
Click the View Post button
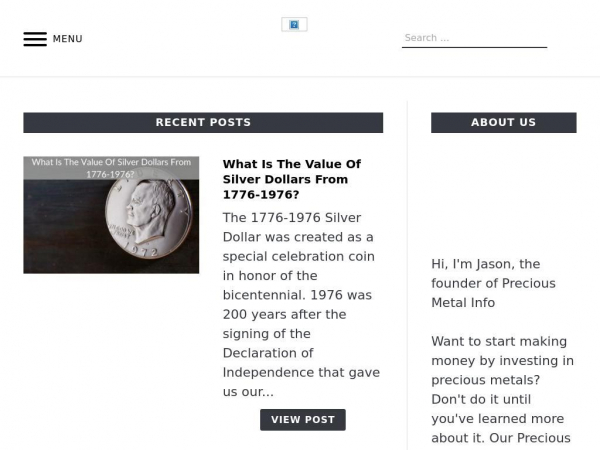[303, 420]
